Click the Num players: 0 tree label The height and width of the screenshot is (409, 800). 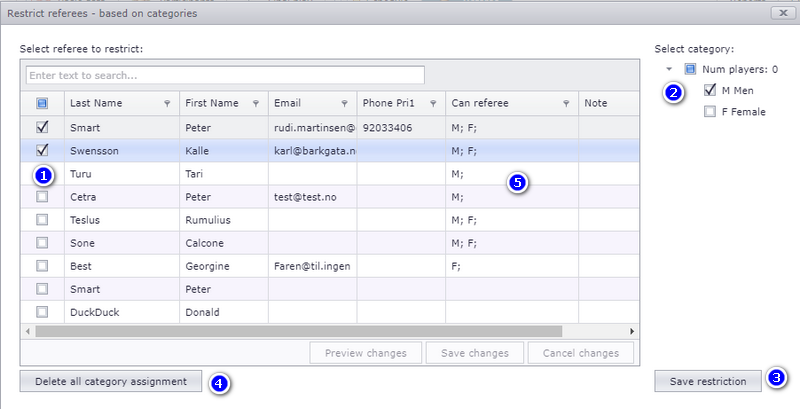point(740,69)
